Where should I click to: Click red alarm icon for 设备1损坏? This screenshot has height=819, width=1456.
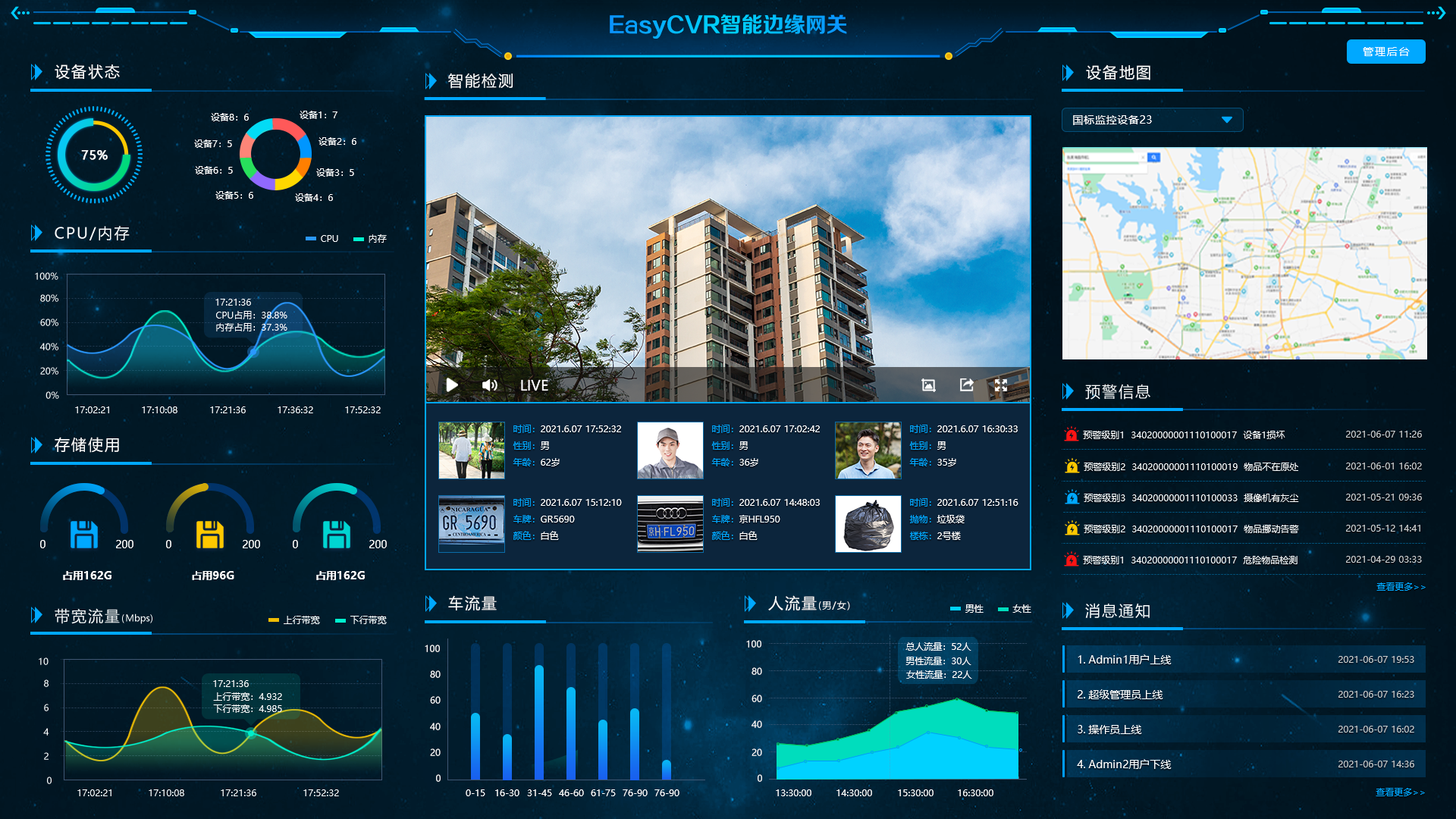pyautogui.click(x=1071, y=435)
